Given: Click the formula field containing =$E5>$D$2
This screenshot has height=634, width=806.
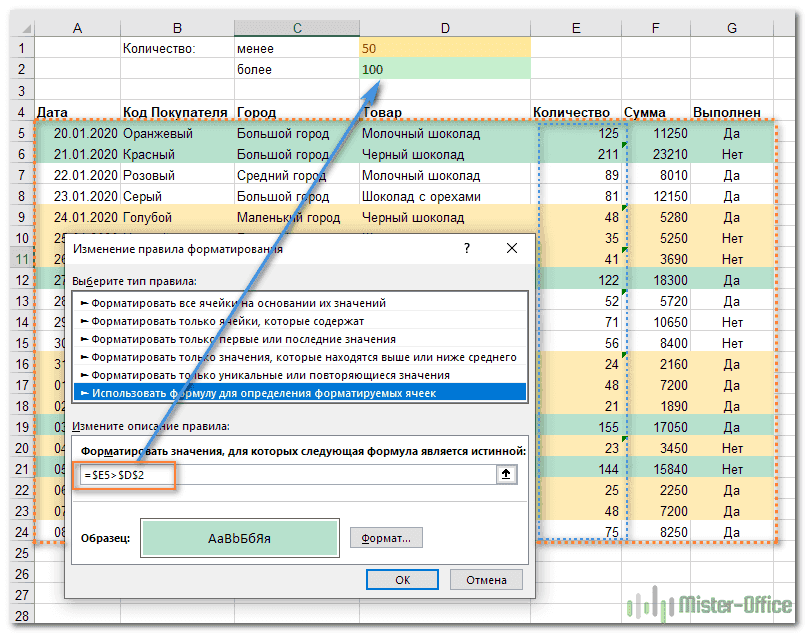Looking at the screenshot, I should (x=285, y=475).
